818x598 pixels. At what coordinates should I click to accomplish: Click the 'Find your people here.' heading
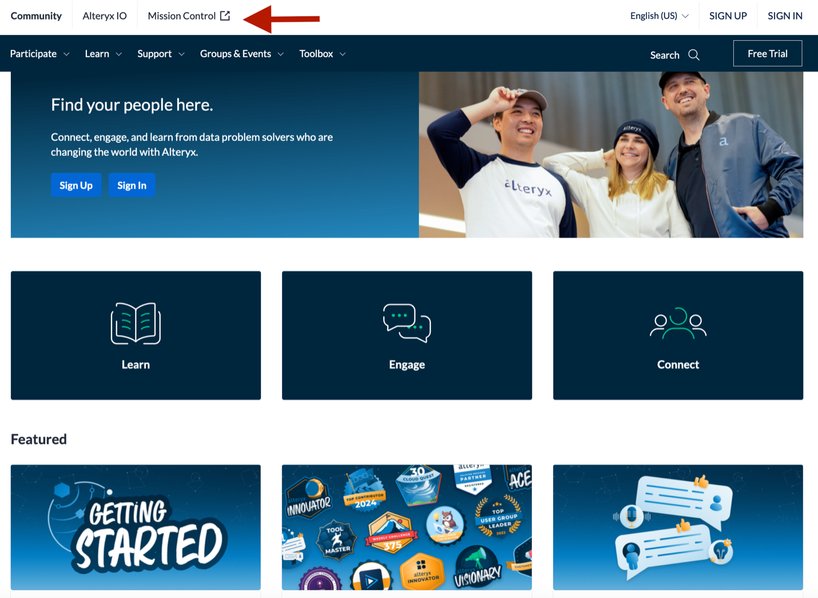pyautogui.click(x=132, y=105)
